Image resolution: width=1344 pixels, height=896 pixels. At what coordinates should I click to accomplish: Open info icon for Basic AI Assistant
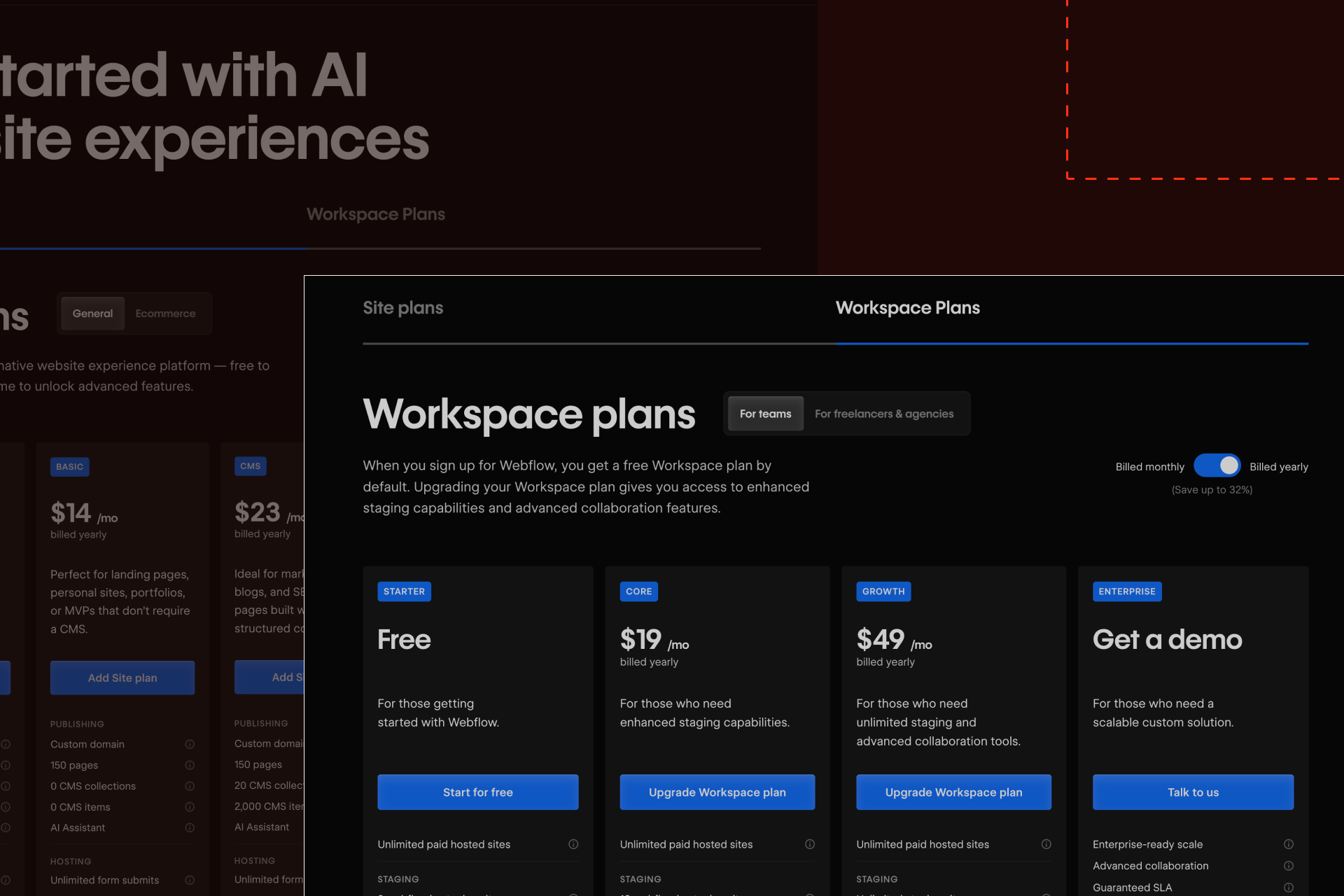tap(190, 827)
